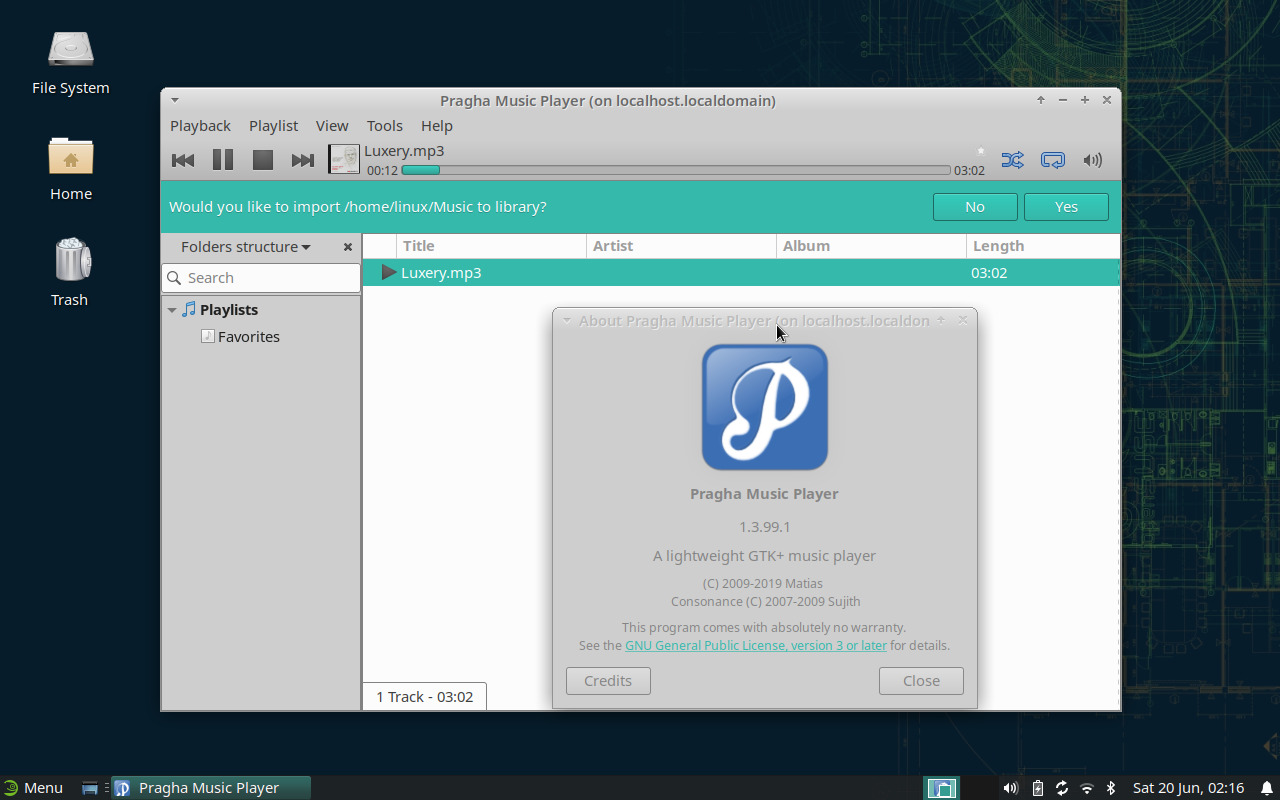Collapse the About dialog shade triangle
Viewport: 1280px width, 800px height.
[x=567, y=320]
